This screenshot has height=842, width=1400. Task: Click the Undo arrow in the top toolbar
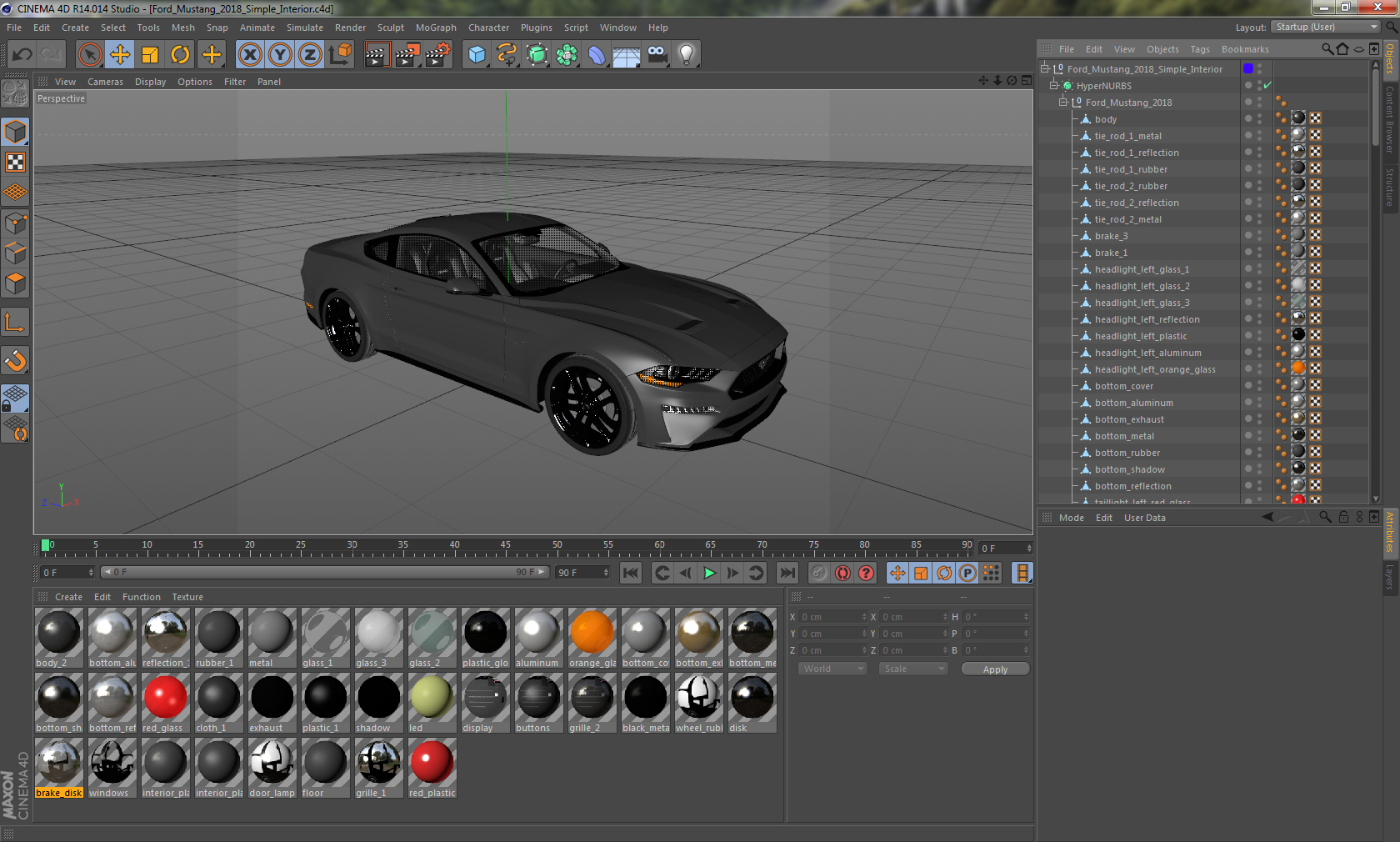(x=22, y=55)
